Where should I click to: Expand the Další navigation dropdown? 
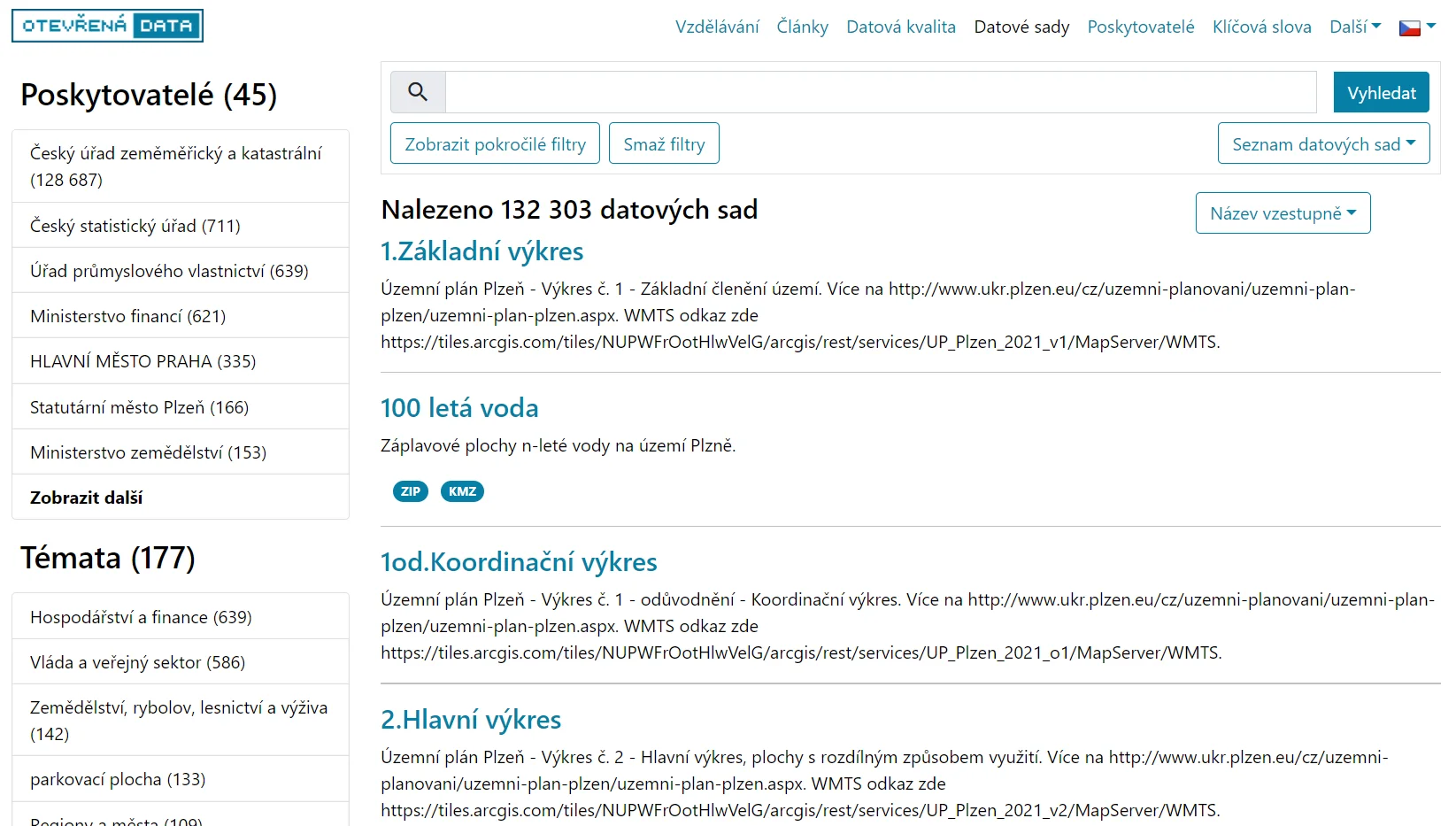(x=1354, y=27)
